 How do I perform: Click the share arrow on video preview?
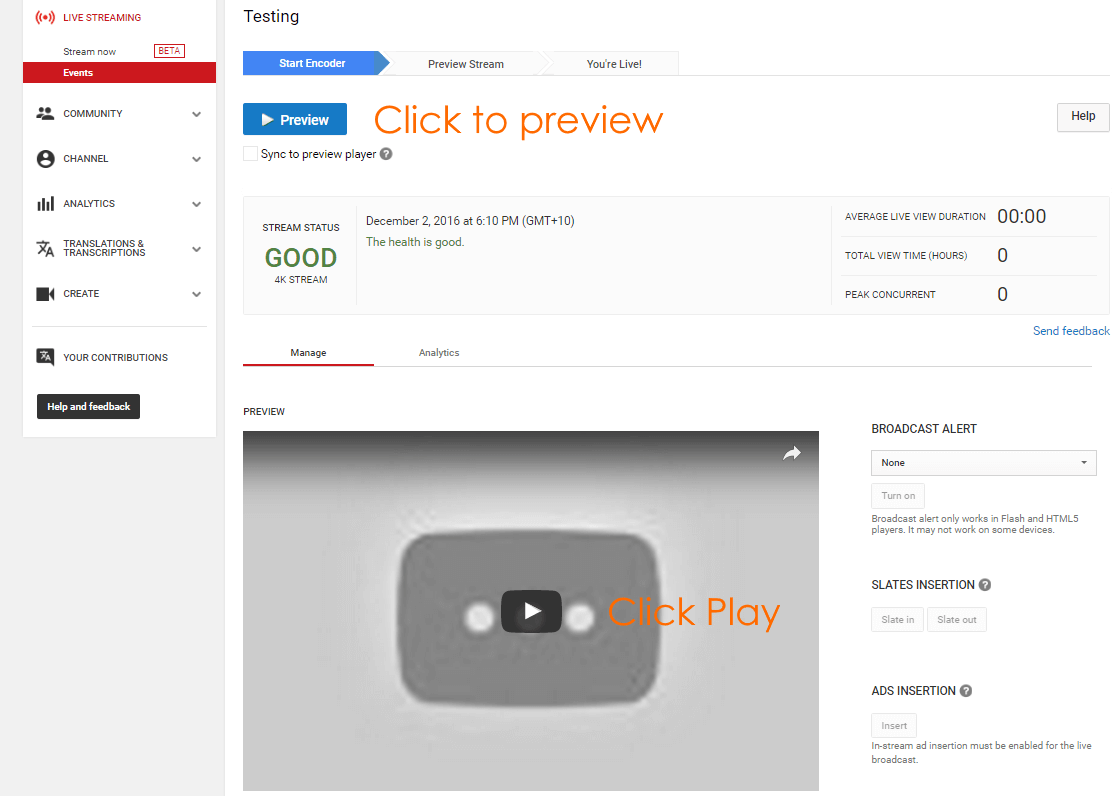(x=792, y=453)
